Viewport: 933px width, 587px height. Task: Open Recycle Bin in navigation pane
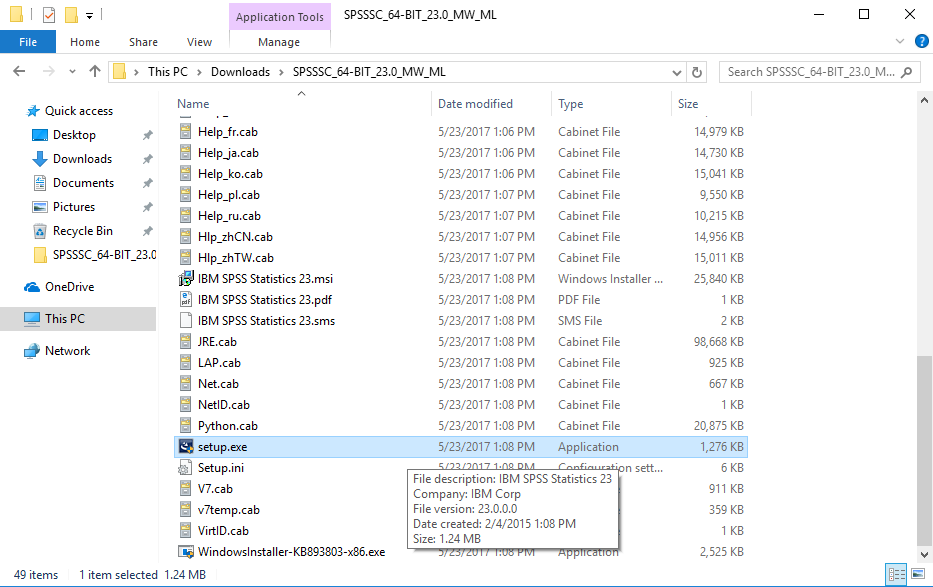pyautogui.click(x=83, y=231)
